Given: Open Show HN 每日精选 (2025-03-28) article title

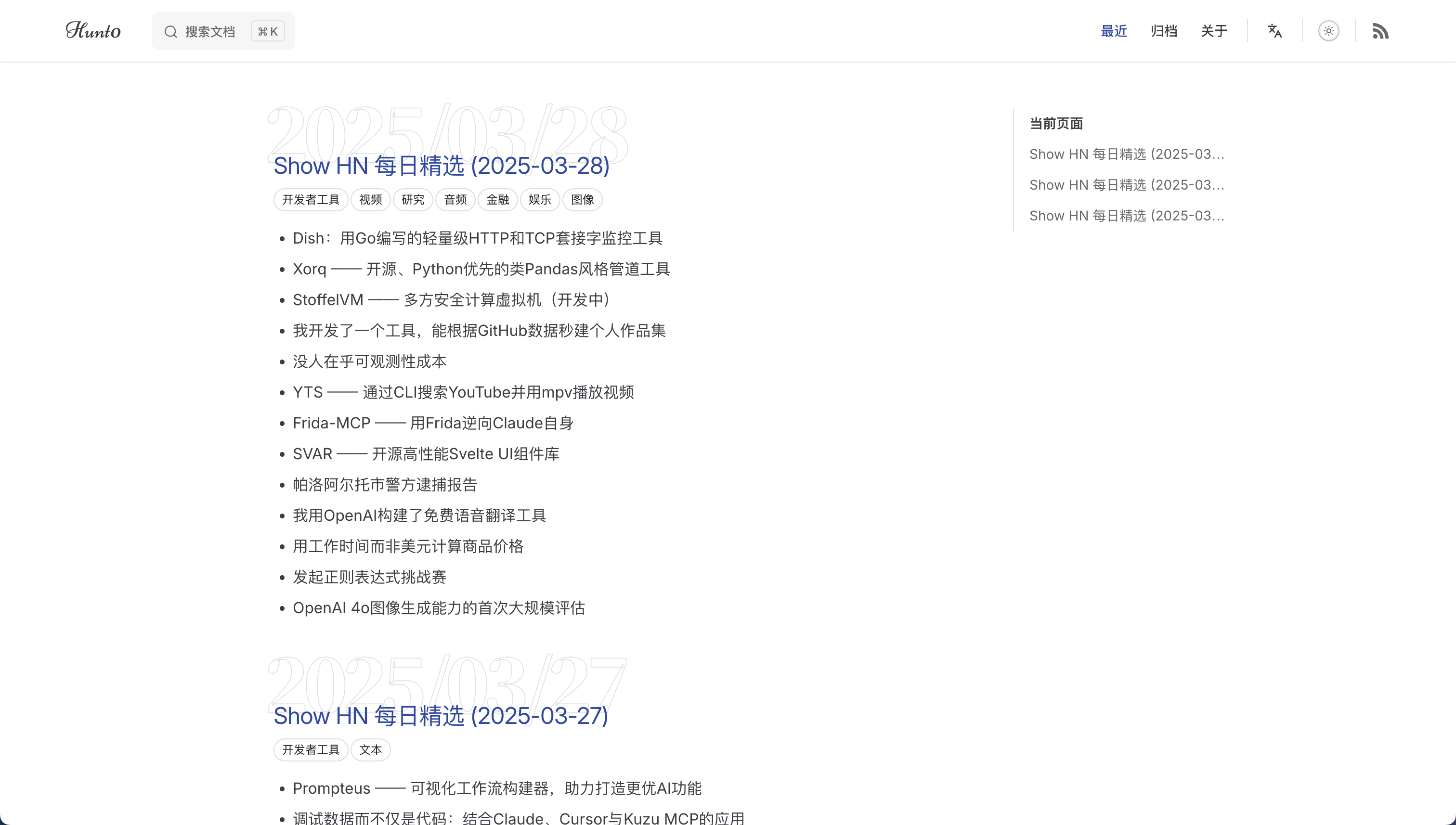Looking at the screenshot, I should point(441,166).
